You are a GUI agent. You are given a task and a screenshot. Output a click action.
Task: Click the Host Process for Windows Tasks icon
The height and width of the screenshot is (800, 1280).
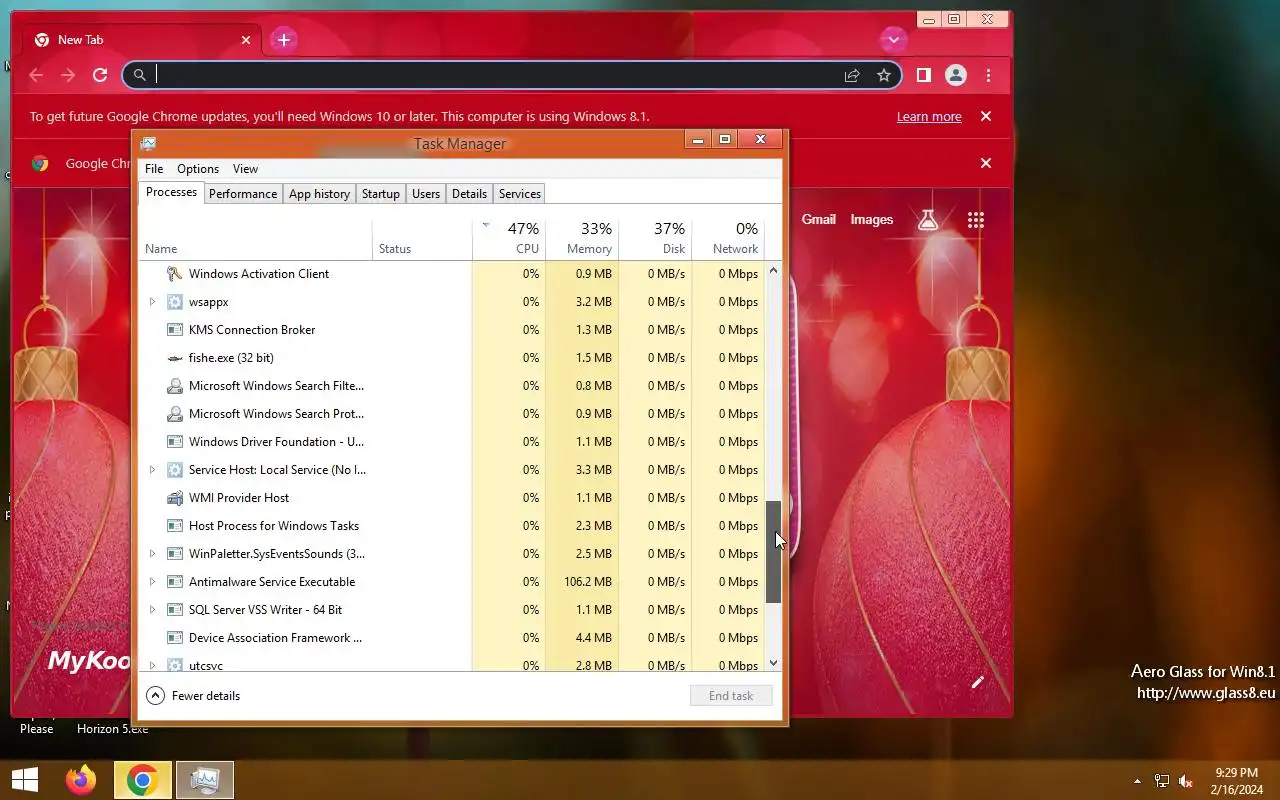pos(174,526)
